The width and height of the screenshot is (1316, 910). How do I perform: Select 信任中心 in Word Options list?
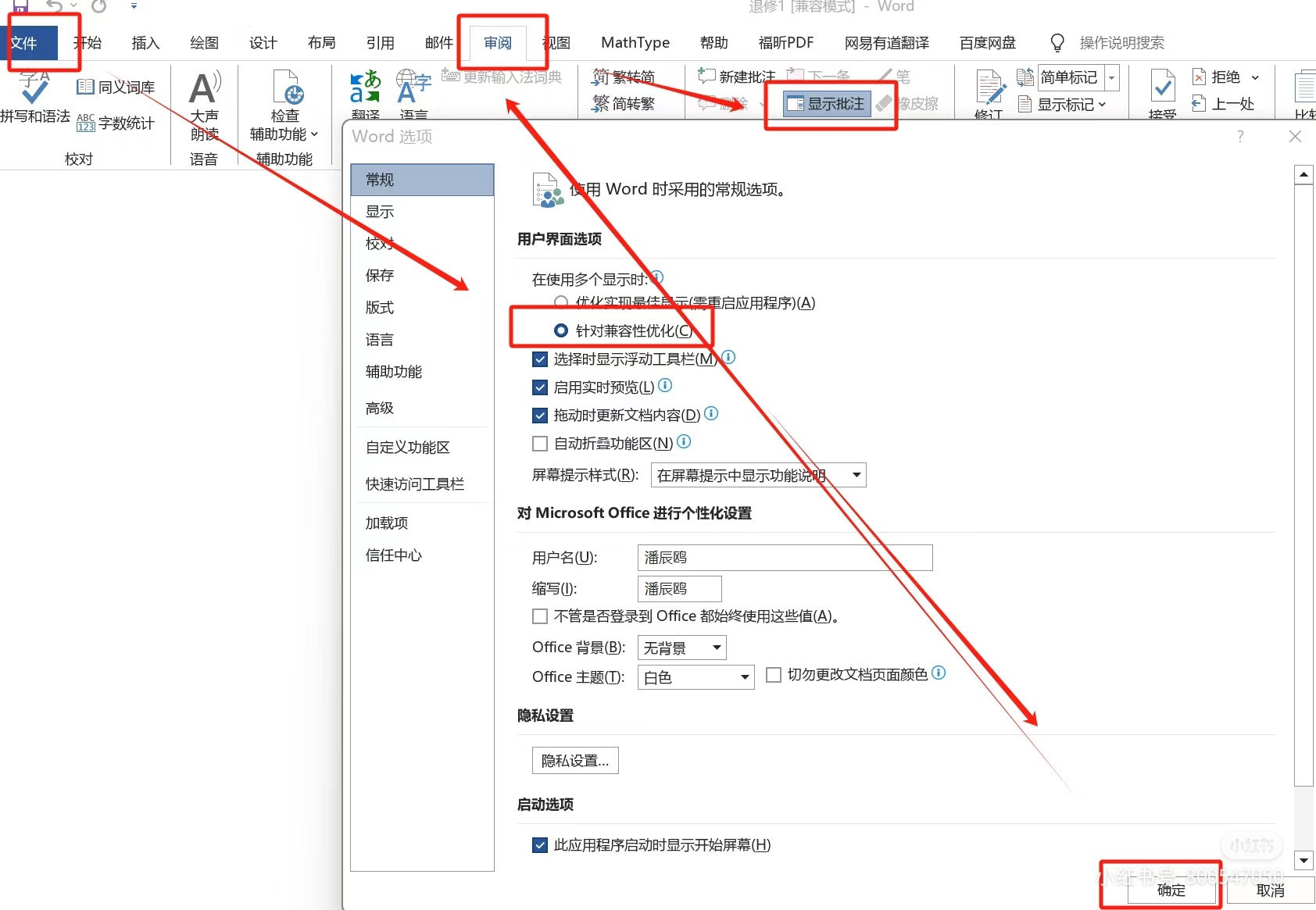[x=422, y=555]
